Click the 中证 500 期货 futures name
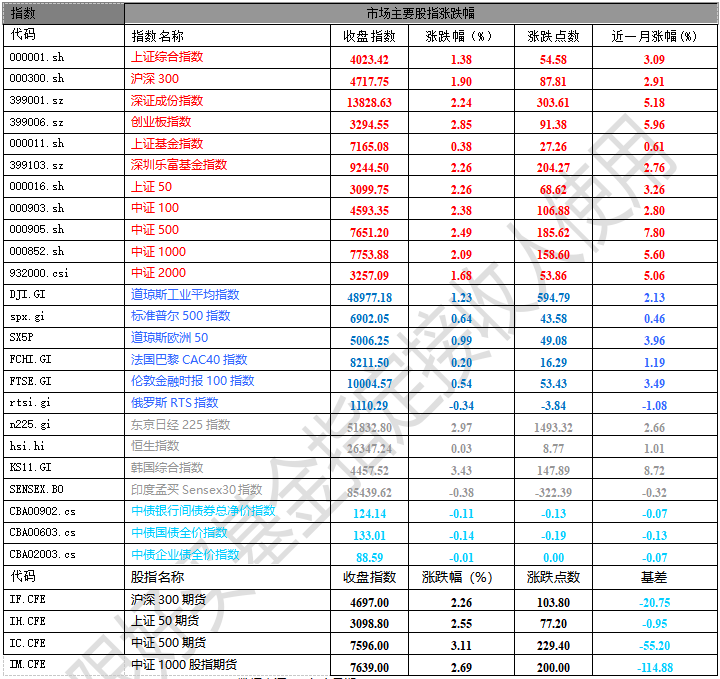720x679 pixels. coord(169,643)
